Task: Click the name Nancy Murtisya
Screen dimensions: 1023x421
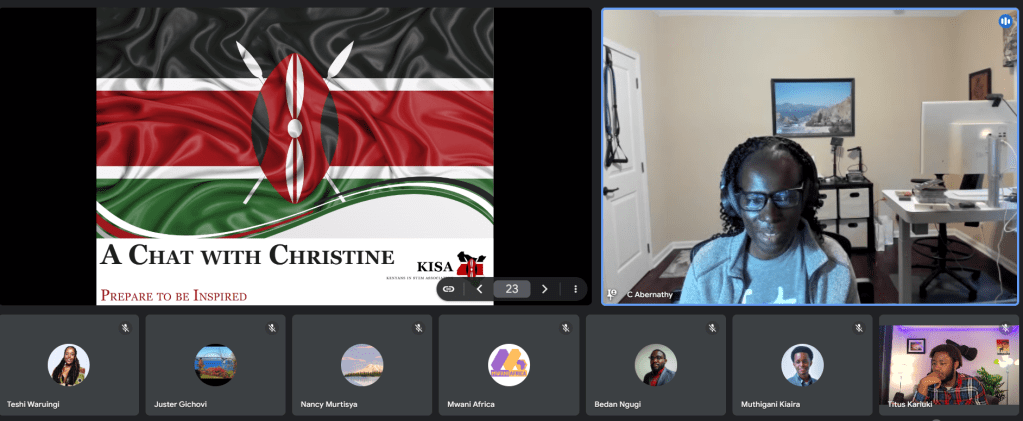Action: 330,404
